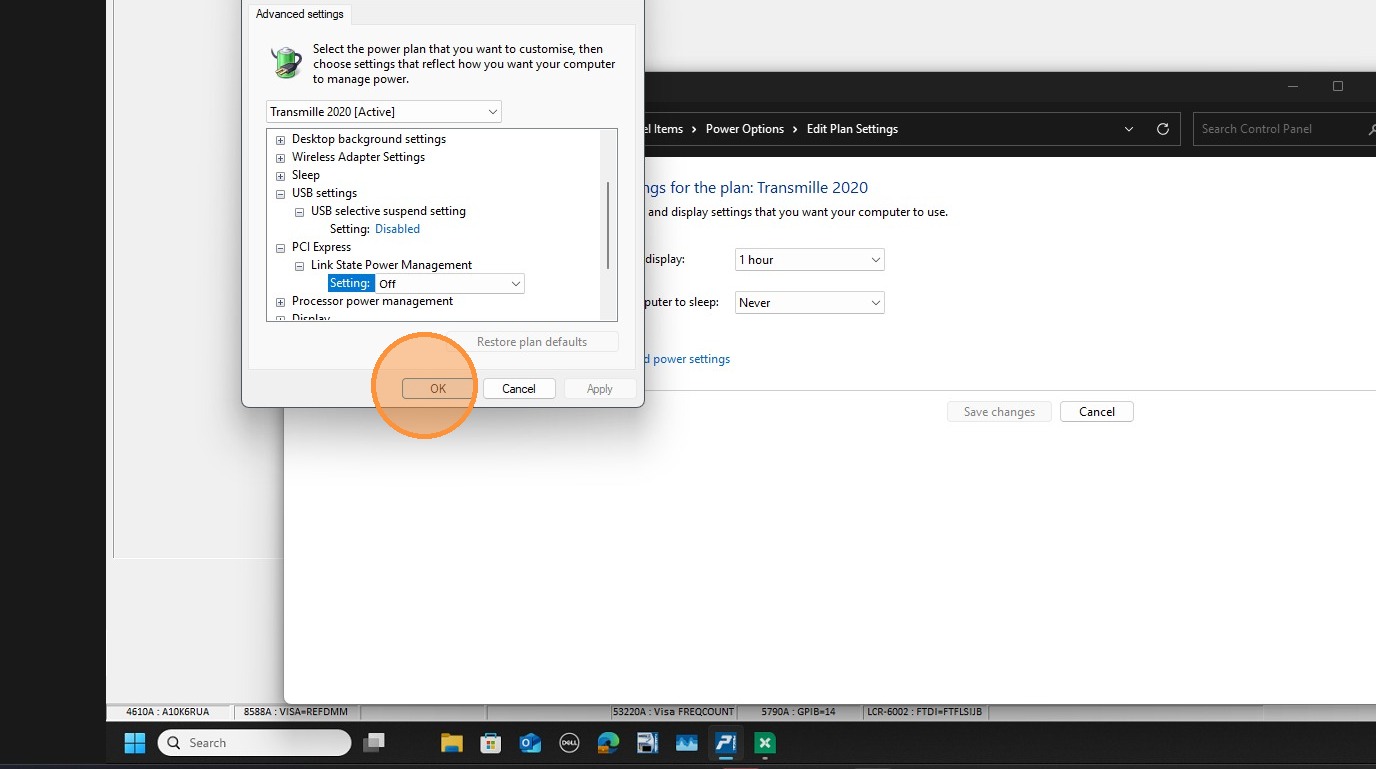Viewport: 1376px width, 769px height.
Task: Open the display timeout dropdown showing 1 hour
Action: point(810,260)
